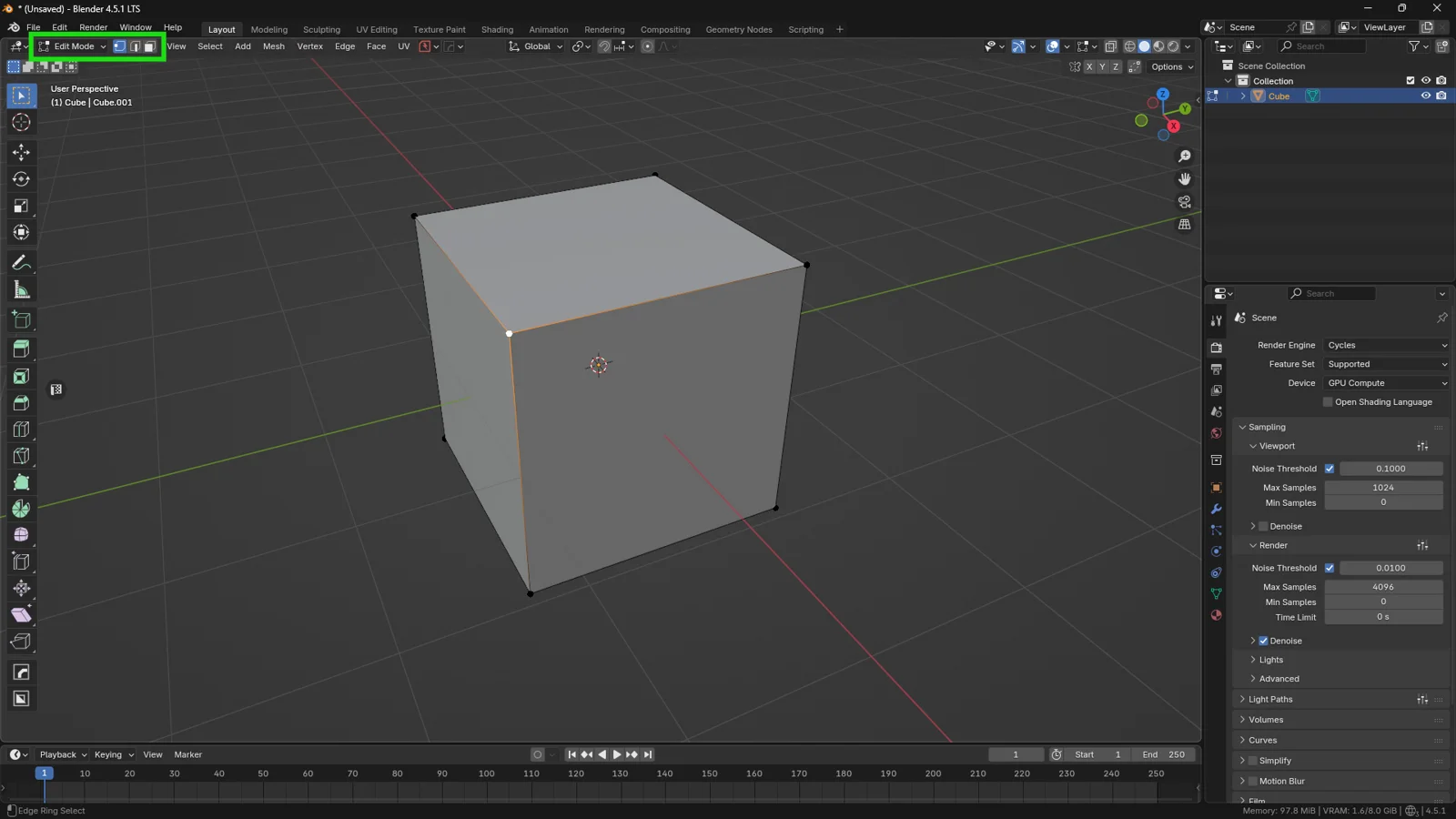Open the Modifiers properties tab

coord(1216,509)
